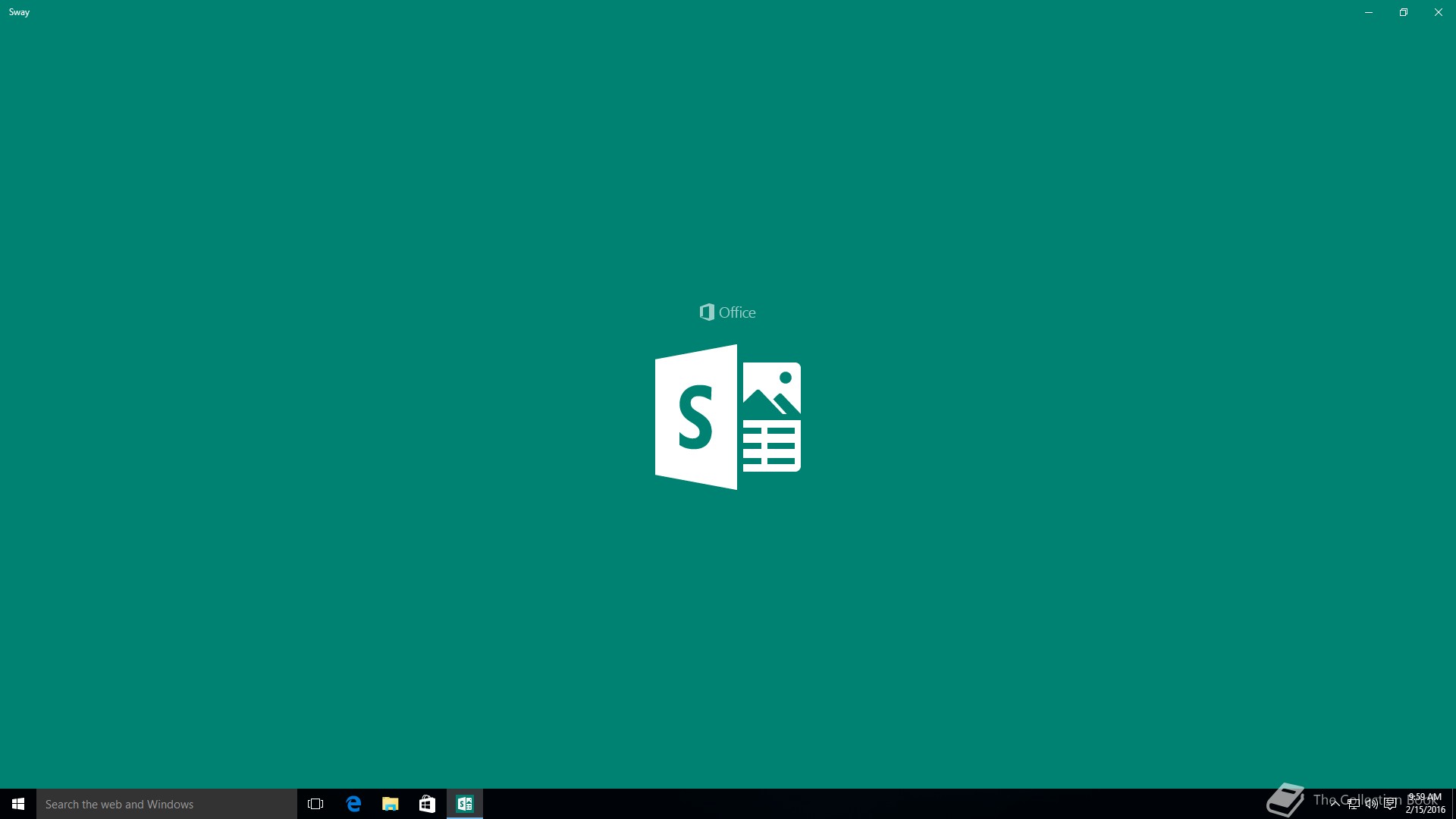Open the Windows Store taskbar icon
The width and height of the screenshot is (1456, 819).
(428, 804)
